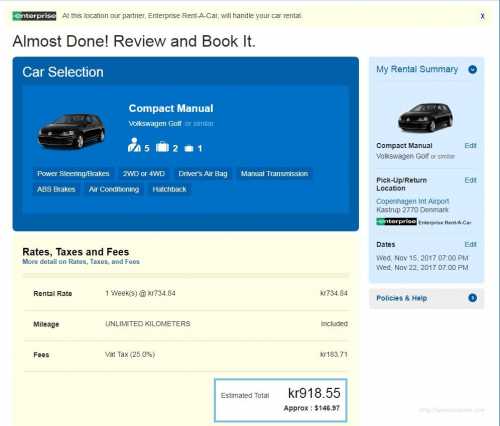Click the large suitcase icon
The image size is (500, 426).
point(163,147)
